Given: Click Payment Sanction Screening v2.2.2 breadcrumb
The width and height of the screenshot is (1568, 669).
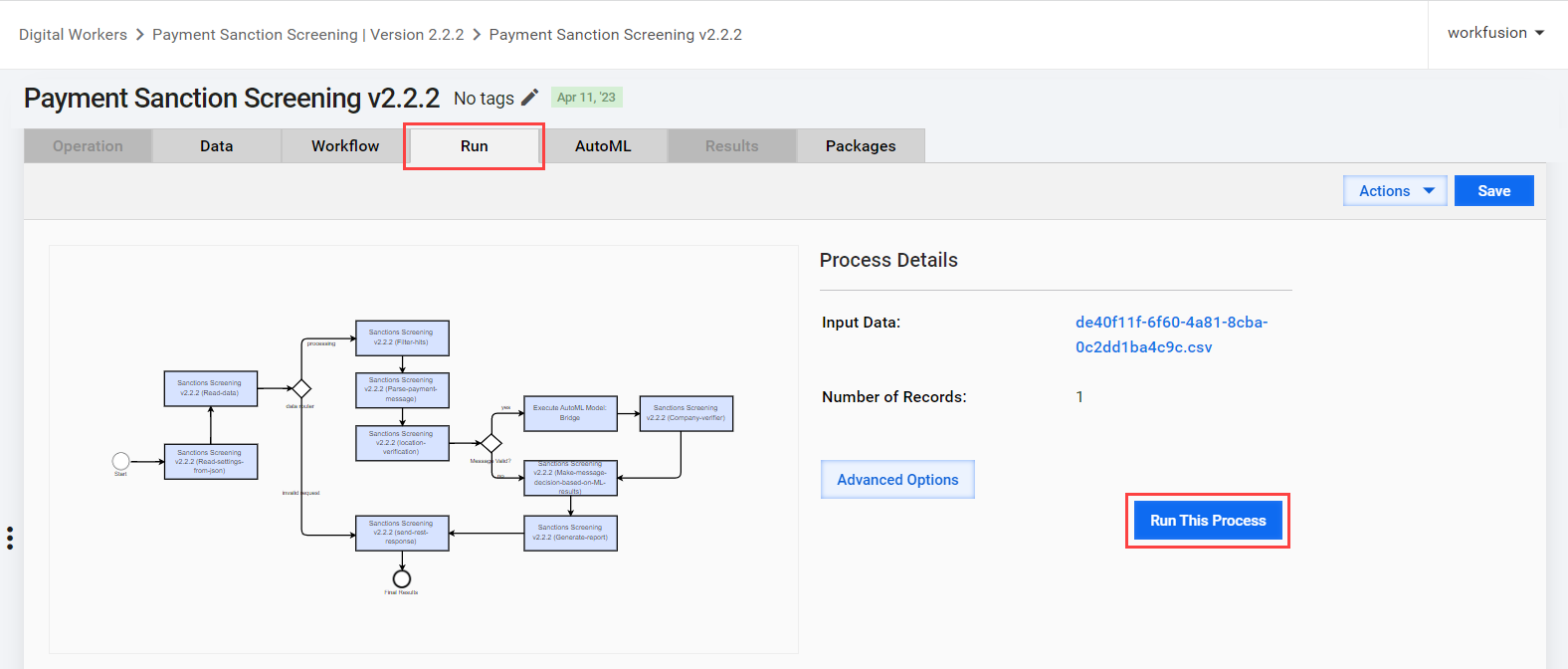Looking at the screenshot, I should (x=616, y=34).
